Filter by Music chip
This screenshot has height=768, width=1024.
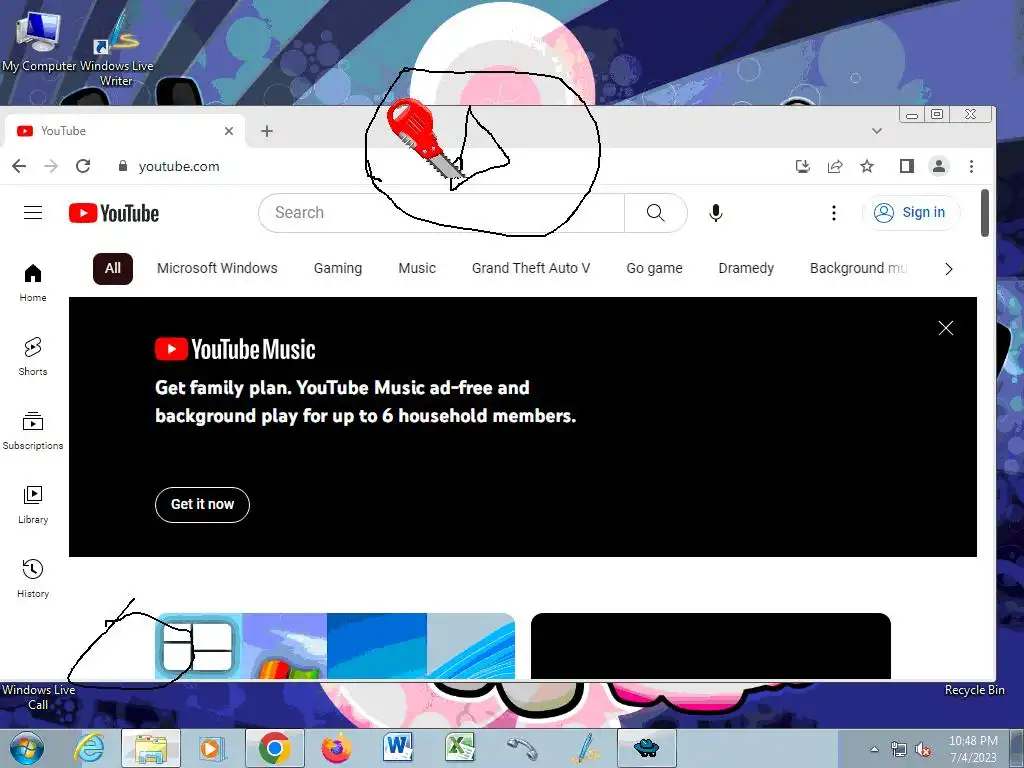[417, 268]
